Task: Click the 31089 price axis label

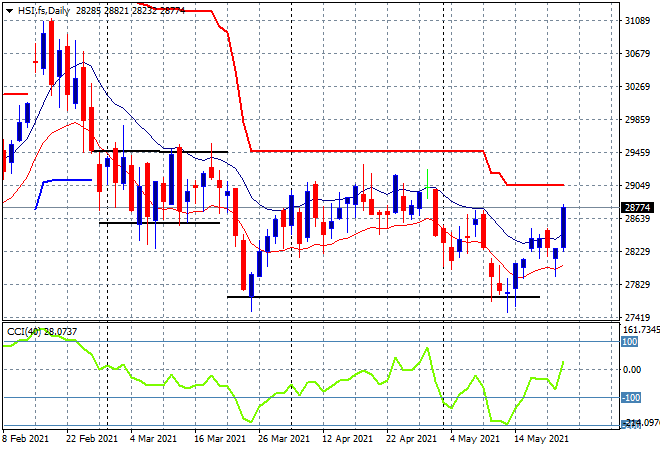Action: (x=637, y=21)
